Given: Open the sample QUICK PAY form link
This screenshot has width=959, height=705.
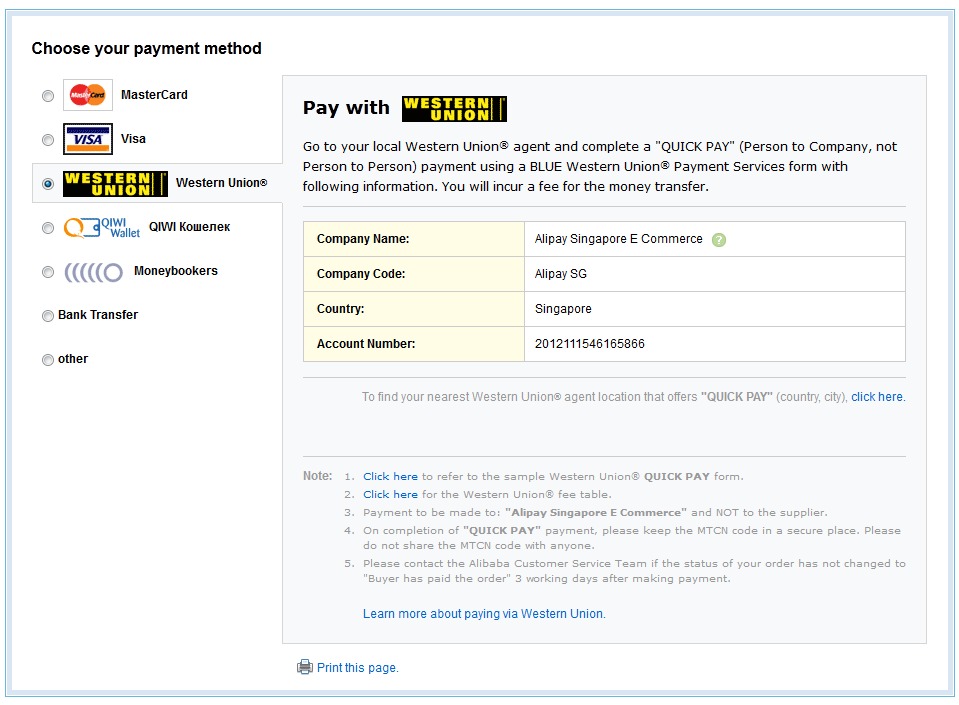Looking at the screenshot, I should pyautogui.click(x=390, y=477).
